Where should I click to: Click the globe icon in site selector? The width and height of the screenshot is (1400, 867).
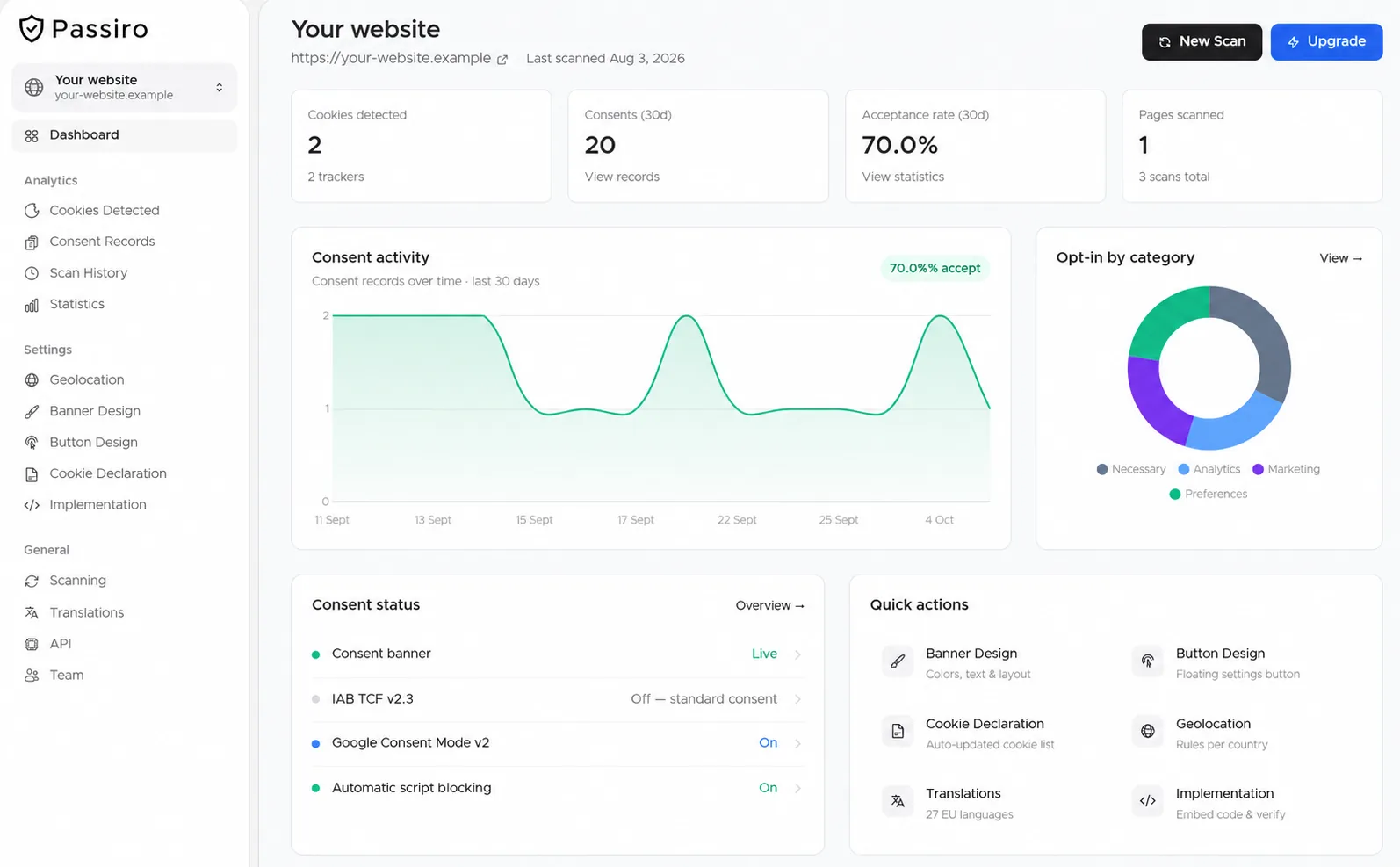(33, 87)
